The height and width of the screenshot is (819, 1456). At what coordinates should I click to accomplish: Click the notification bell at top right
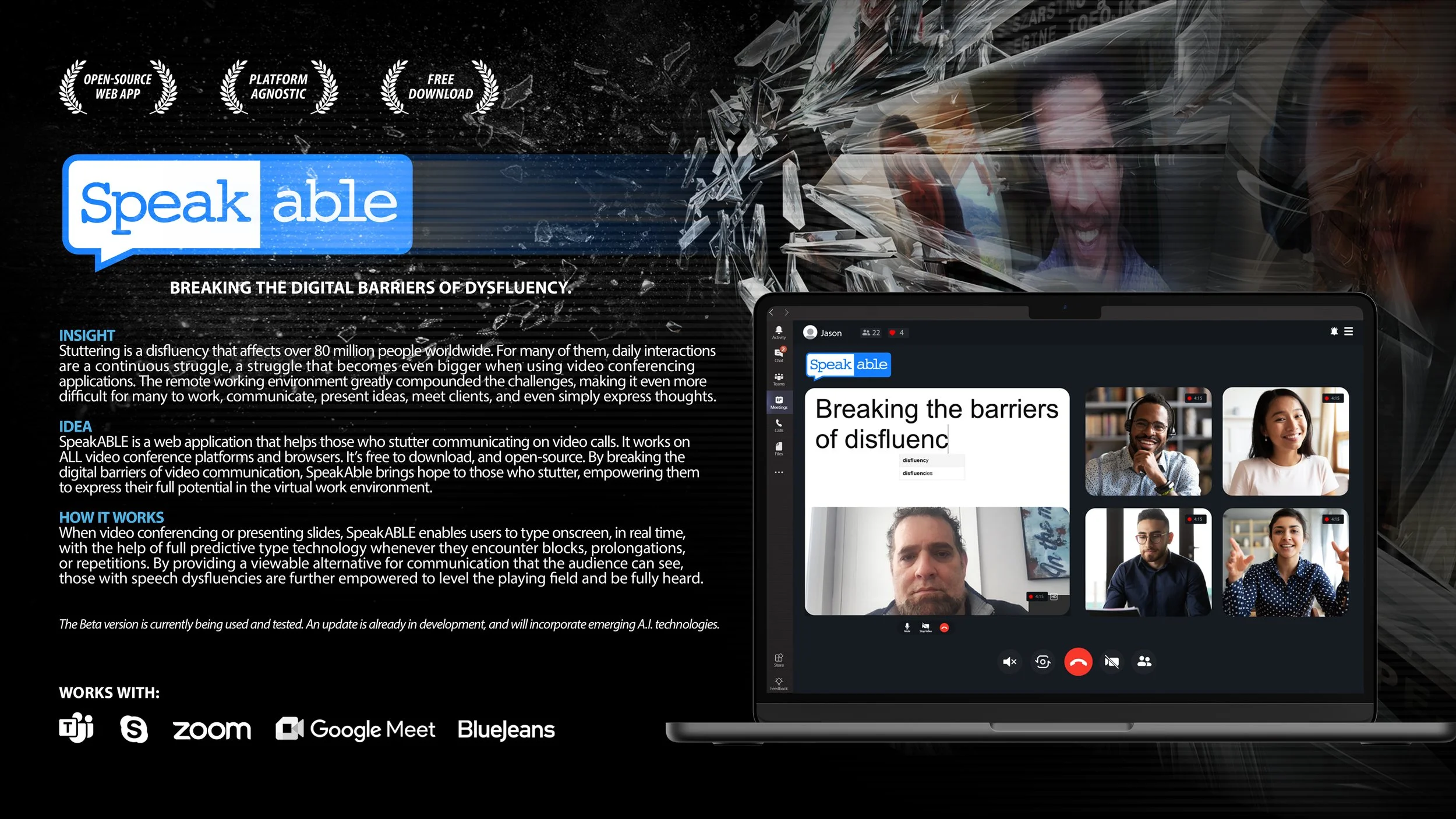pos(1334,331)
